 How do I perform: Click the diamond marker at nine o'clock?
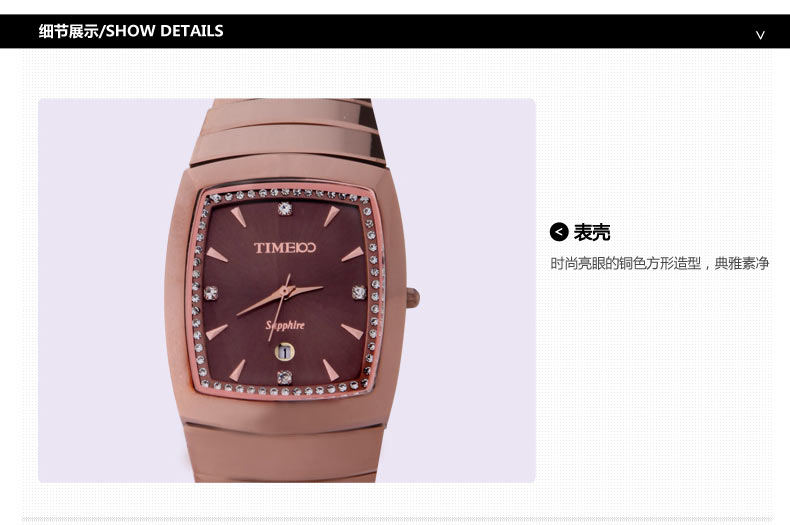click(210, 293)
